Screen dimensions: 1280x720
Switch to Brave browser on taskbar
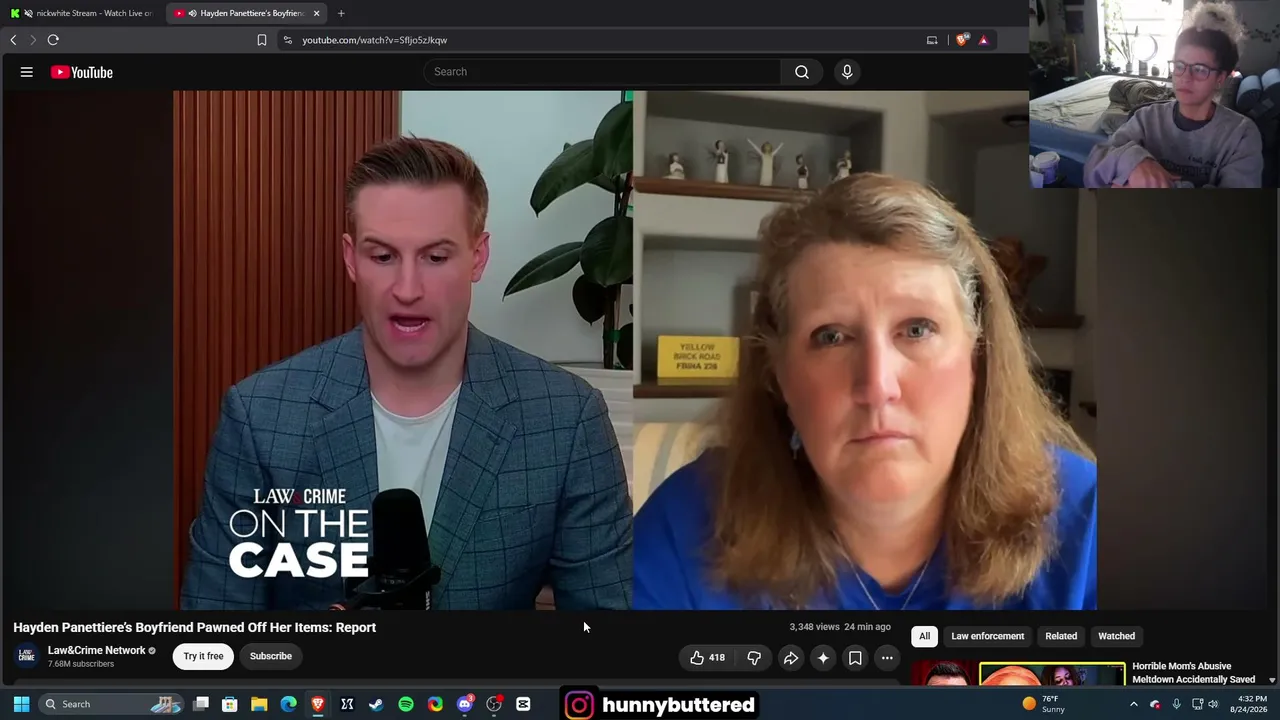click(318, 704)
